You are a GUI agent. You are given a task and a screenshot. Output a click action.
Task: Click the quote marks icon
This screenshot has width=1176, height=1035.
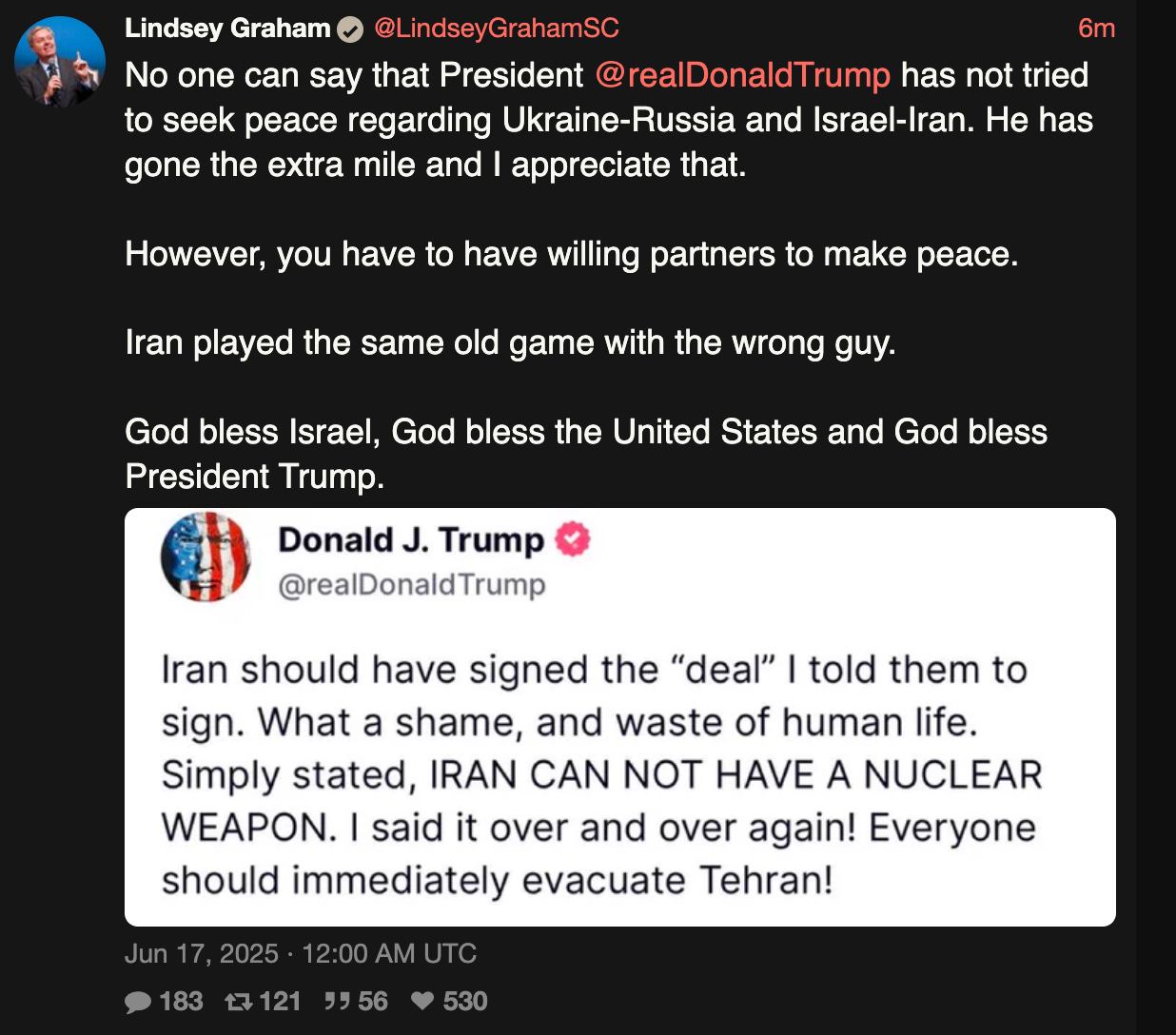(337, 1002)
